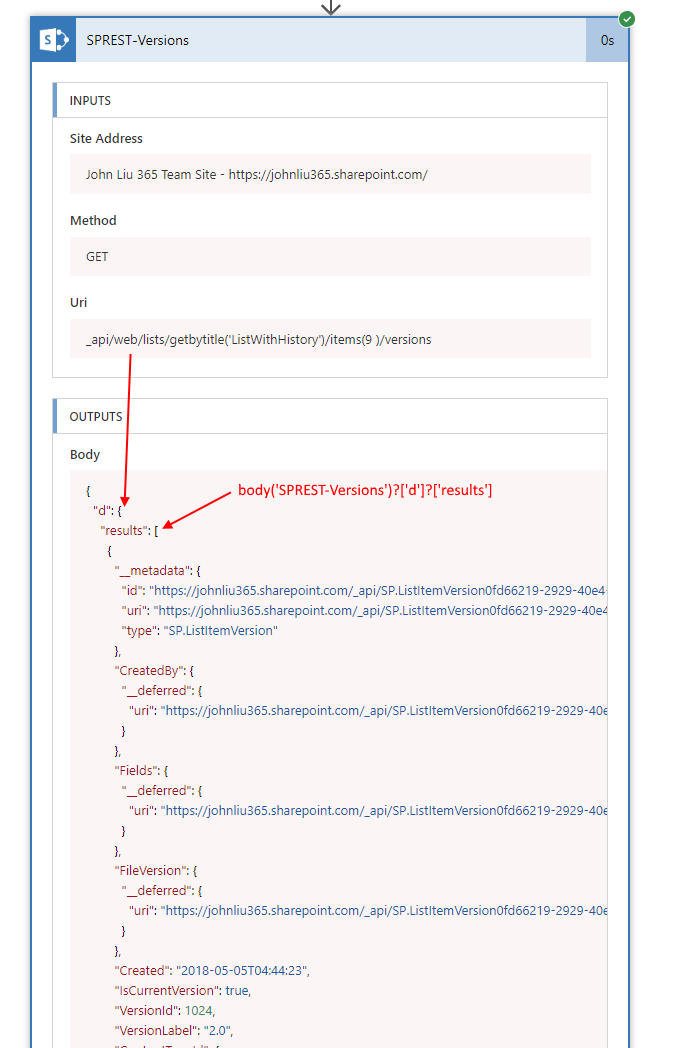The width and height of the screenshot is (690, 1048).
Task: Collapse the OUTPUTS section header
Action: [x=96, y=417]
